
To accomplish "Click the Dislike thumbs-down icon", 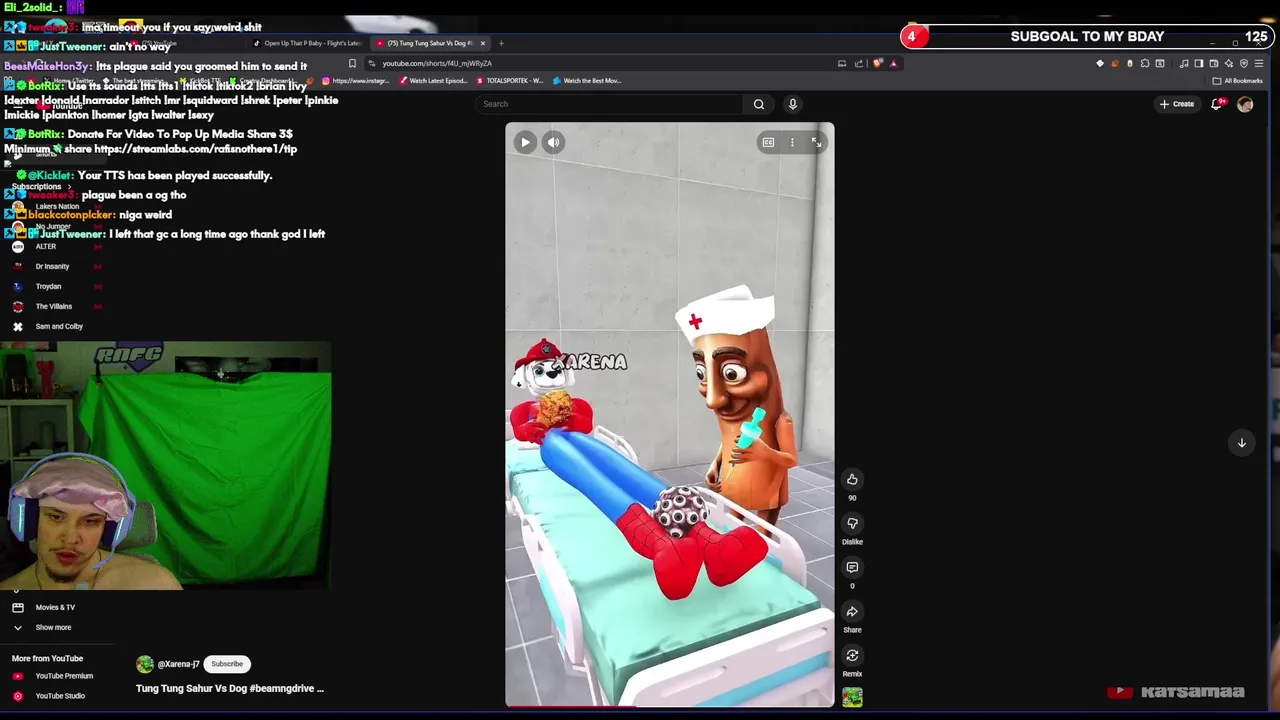I will tap(852, 523).
